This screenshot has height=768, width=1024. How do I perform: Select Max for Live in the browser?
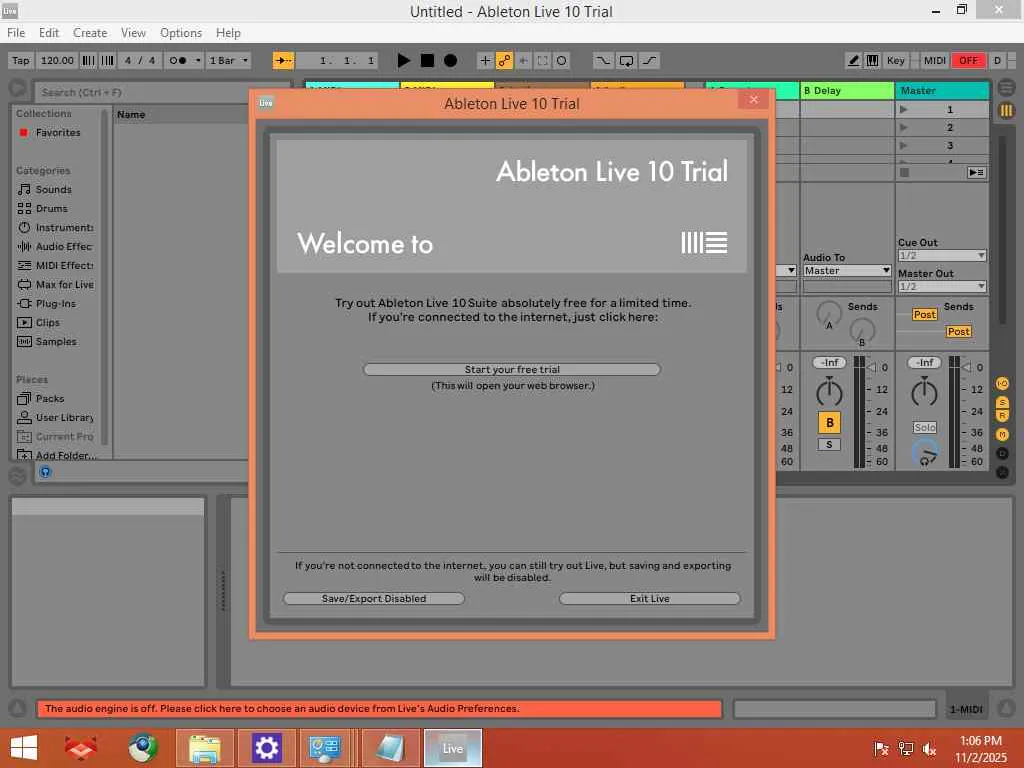tap(65, 285)
